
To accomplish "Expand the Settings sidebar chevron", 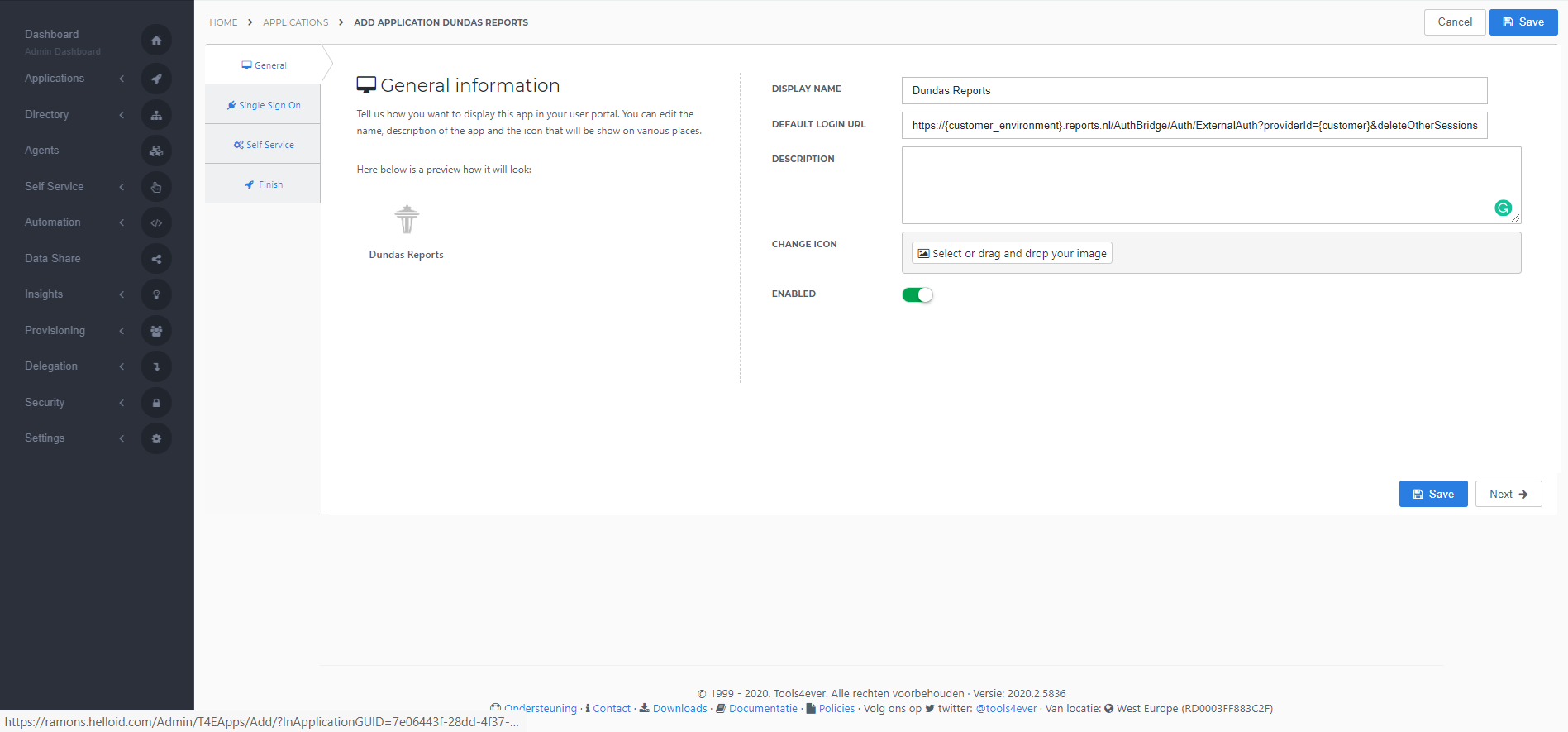I will 122,438.
